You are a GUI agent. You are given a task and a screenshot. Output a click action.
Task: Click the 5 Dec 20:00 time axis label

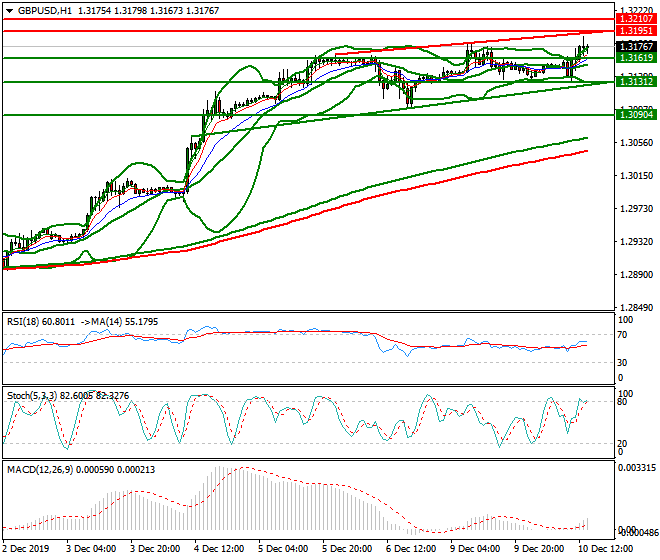(x=347, y=549)
